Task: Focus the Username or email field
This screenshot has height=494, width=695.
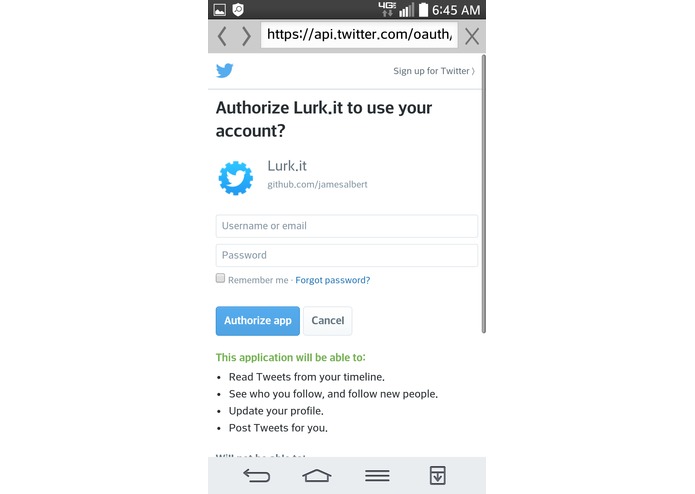Action: (x=347, y=226)
